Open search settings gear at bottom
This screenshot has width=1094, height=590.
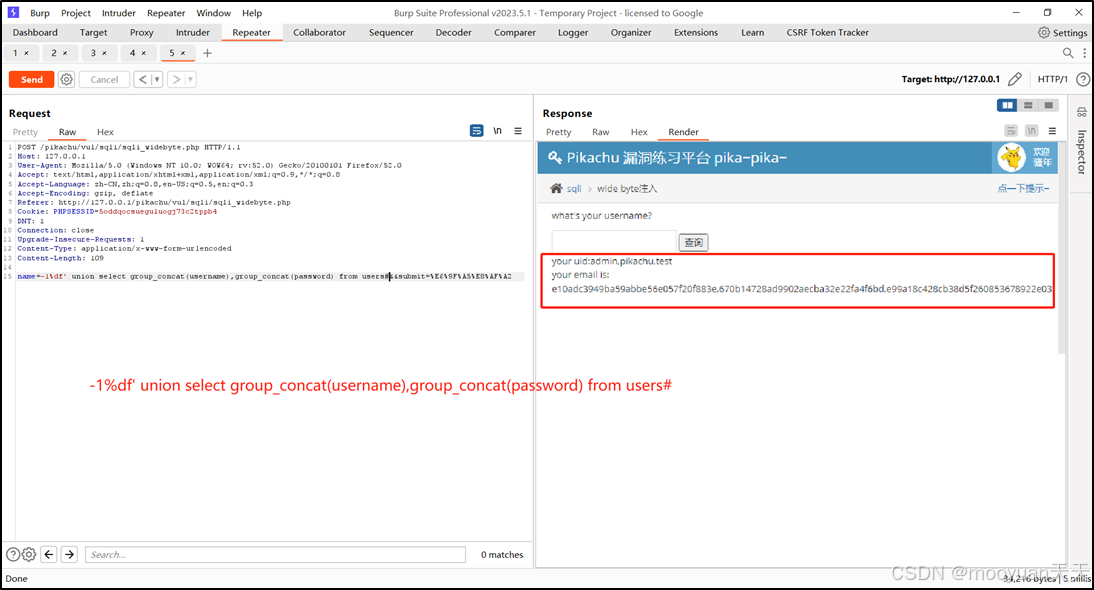coord(29,554)
